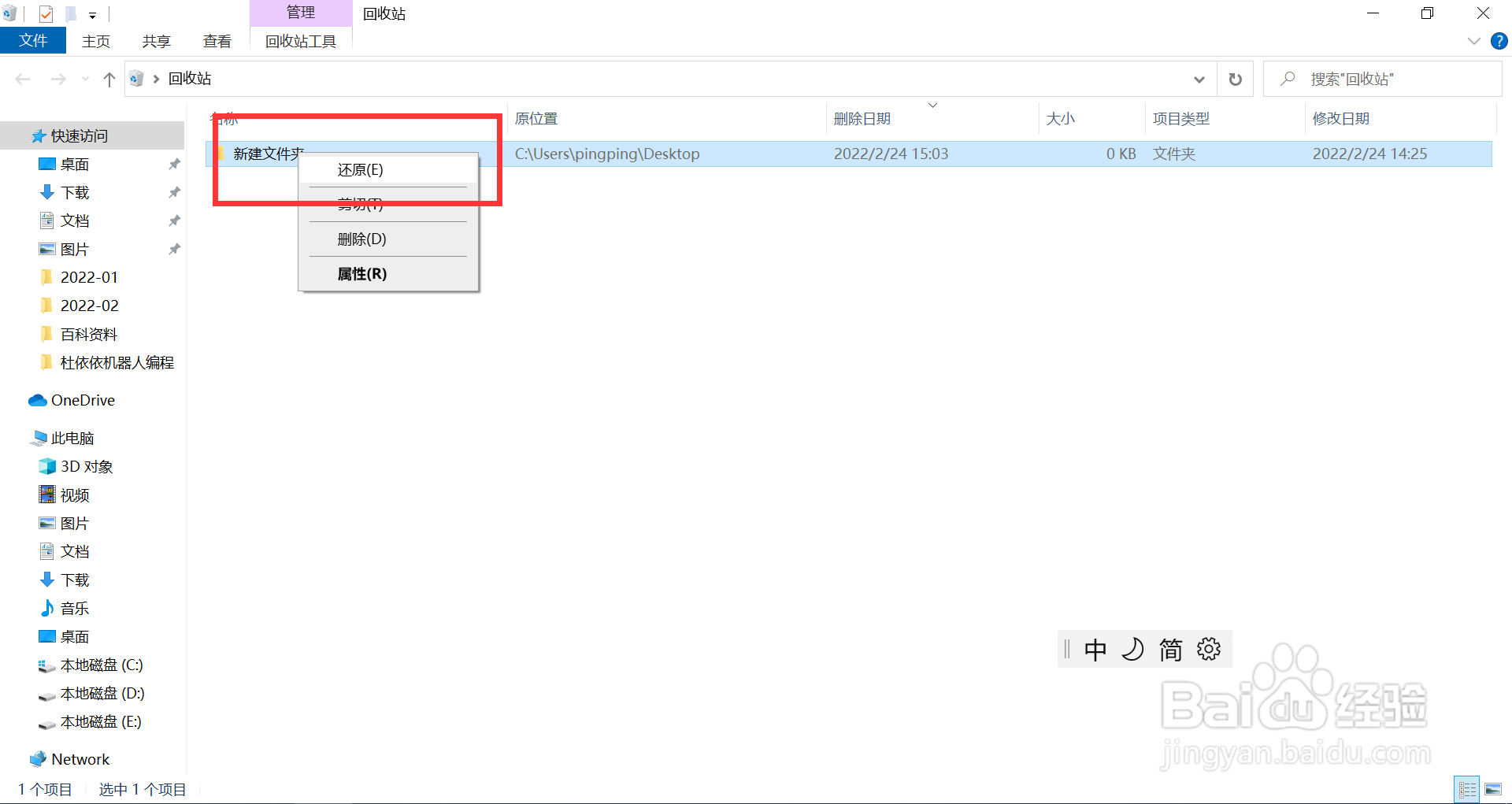Switch to large icons view in status bar
This screenshot has height=804, width=1512.
coord(1493,789)
